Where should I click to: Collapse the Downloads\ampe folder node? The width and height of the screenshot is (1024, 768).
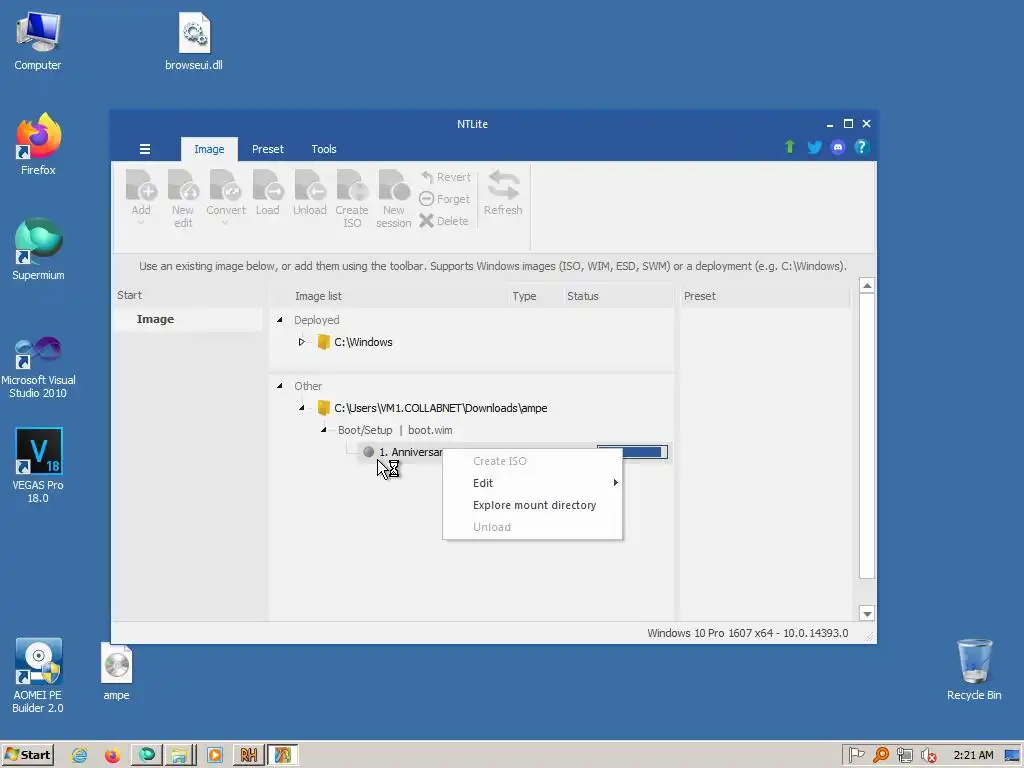click(x=302, y=408)
